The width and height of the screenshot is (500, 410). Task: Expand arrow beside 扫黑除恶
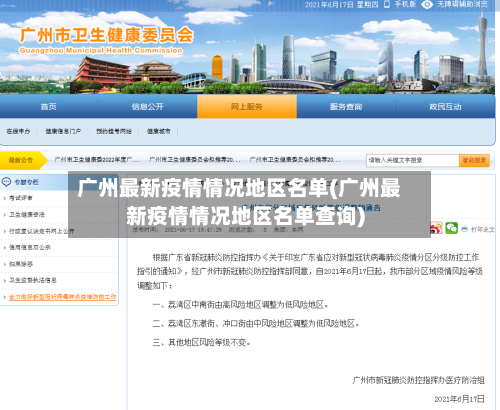[x=5, y=264]
